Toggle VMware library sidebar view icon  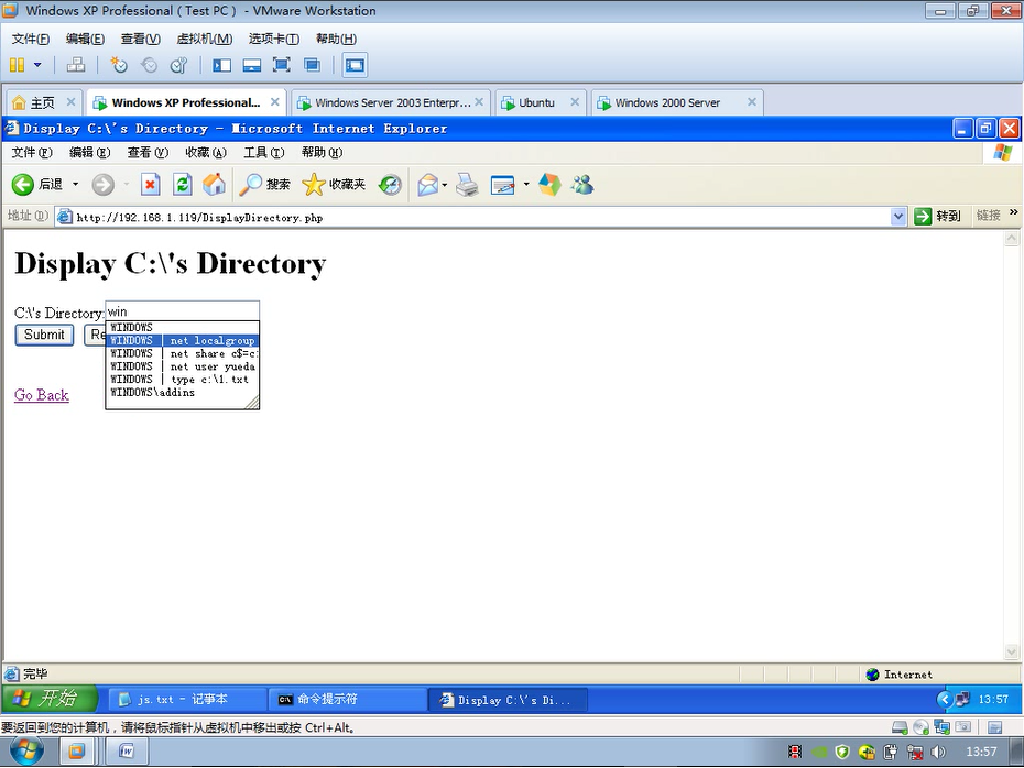222,65
